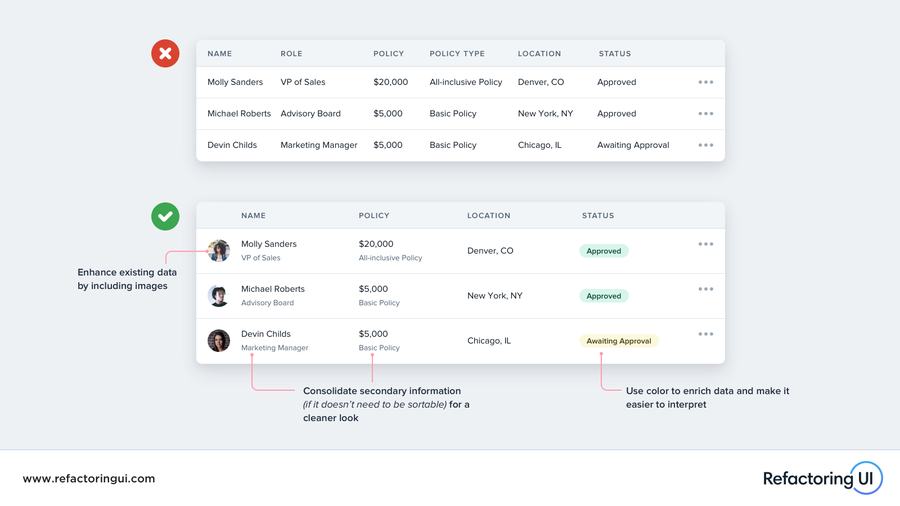Click Michael Roberts' avatar photo
Viewport: 900px width, 506px height.
point(219,295)
